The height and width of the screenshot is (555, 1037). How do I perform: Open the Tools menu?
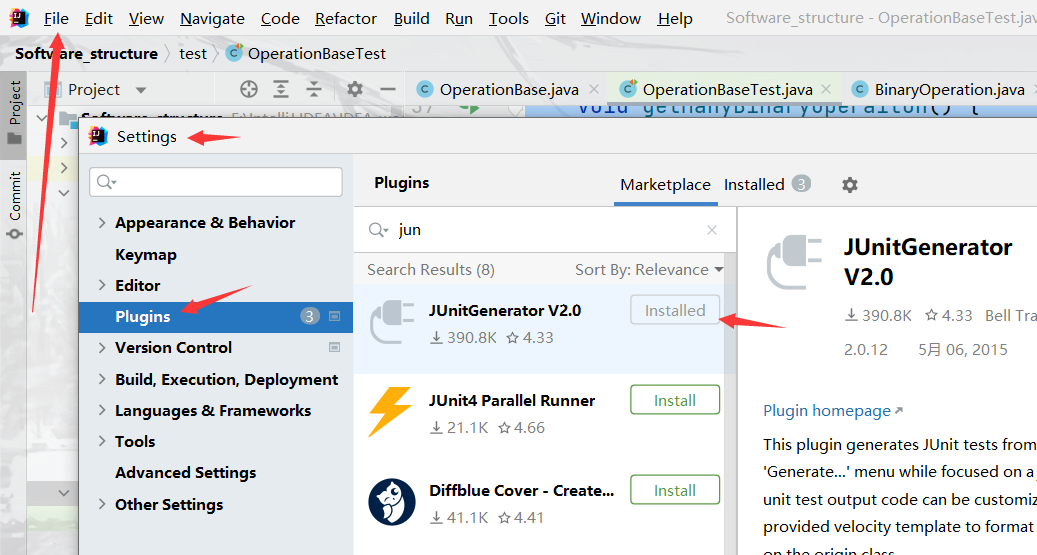(x=509, y=19)
